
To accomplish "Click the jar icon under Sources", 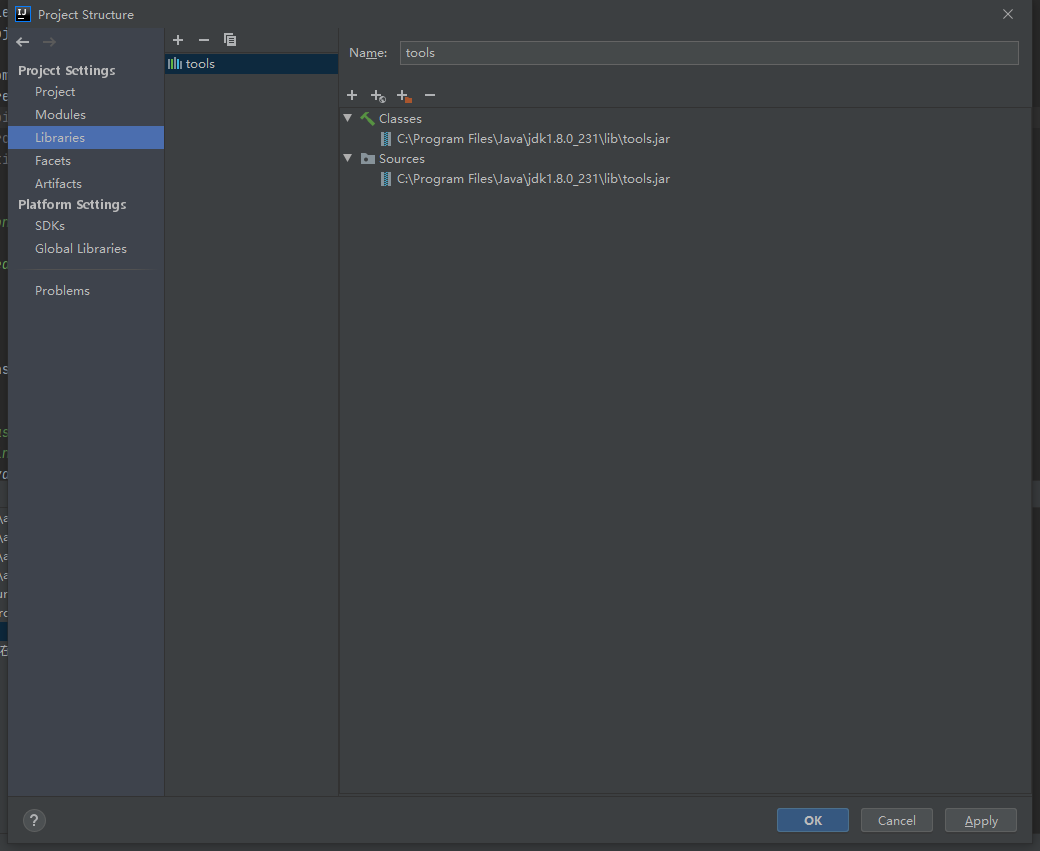I will pyautogui.click(x=385, y=179).
